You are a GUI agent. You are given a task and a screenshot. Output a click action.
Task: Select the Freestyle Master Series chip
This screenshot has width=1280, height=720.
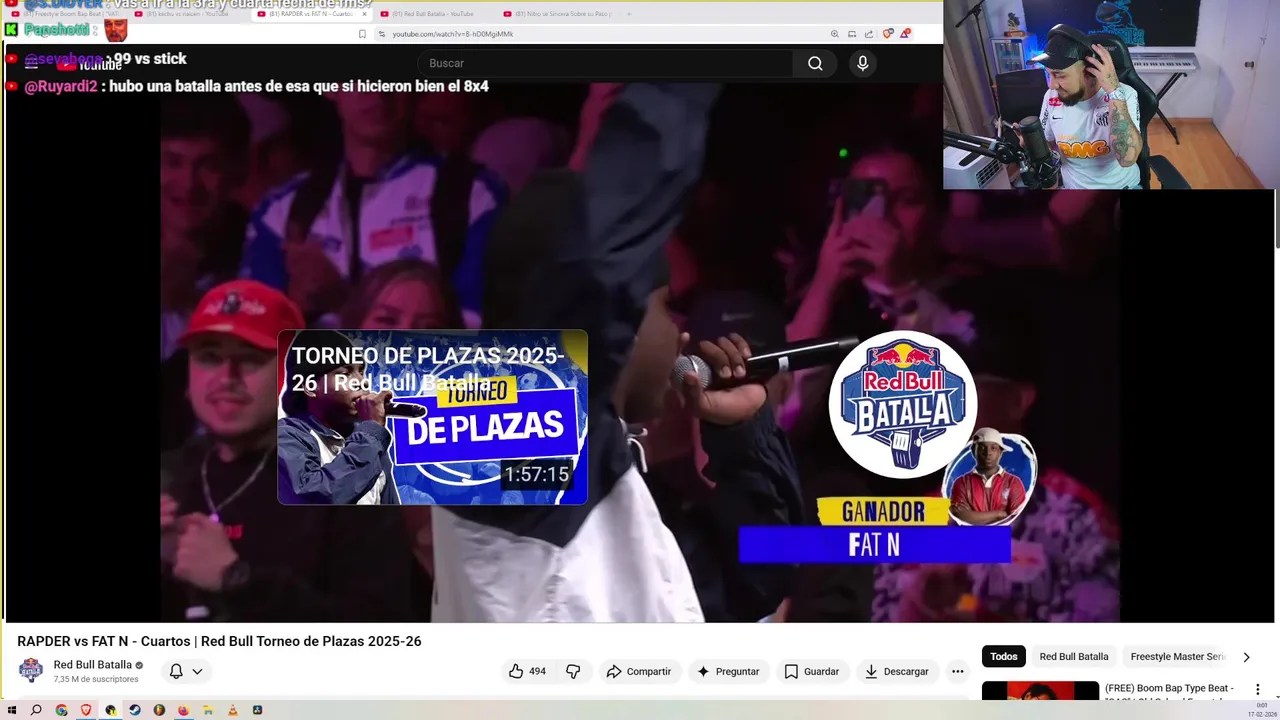(1177, 657)
